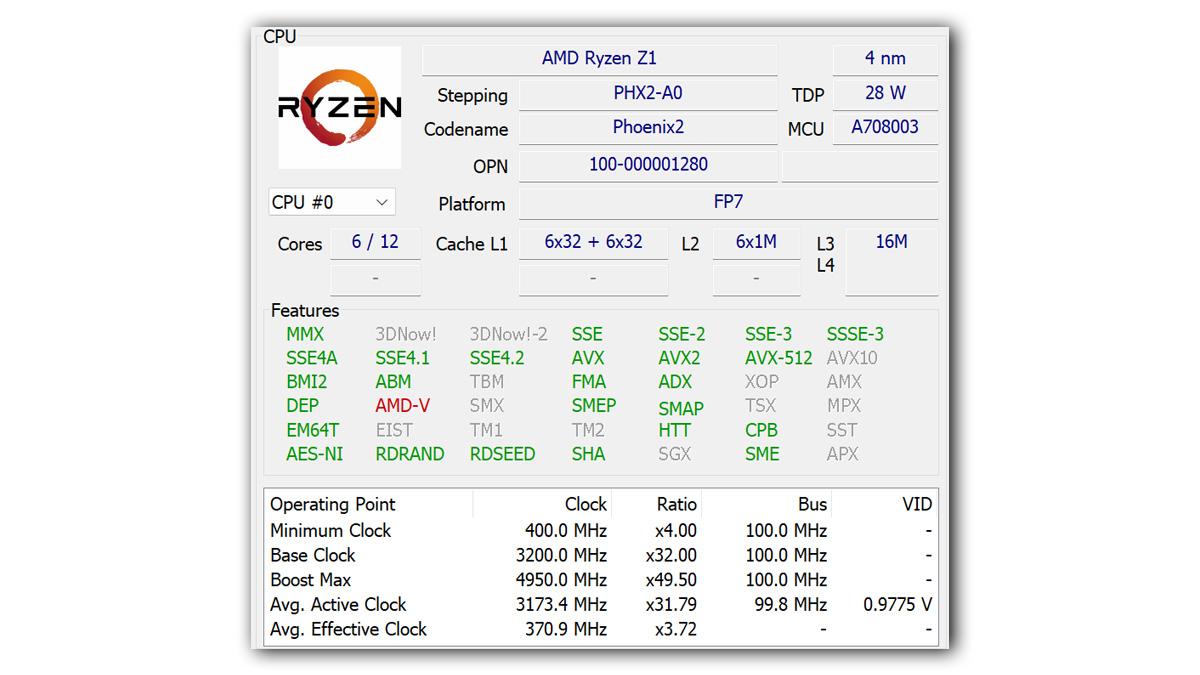Click the VID column header
Screen dimensions: 1200x675
pyautogui.click(x=884, y=504)
